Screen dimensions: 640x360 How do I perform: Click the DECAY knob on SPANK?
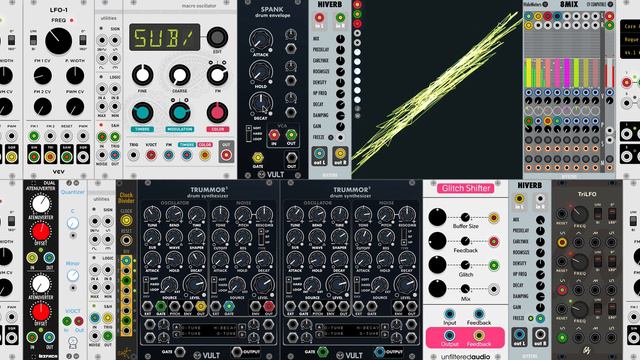tap(260, 104)
